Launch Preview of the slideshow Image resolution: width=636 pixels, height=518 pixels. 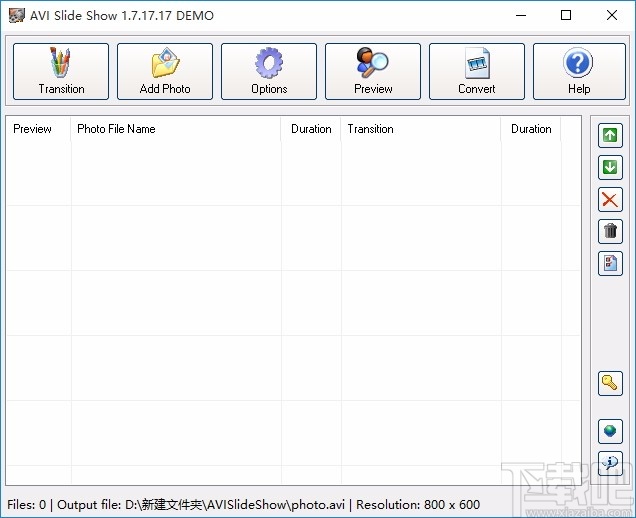373,71
